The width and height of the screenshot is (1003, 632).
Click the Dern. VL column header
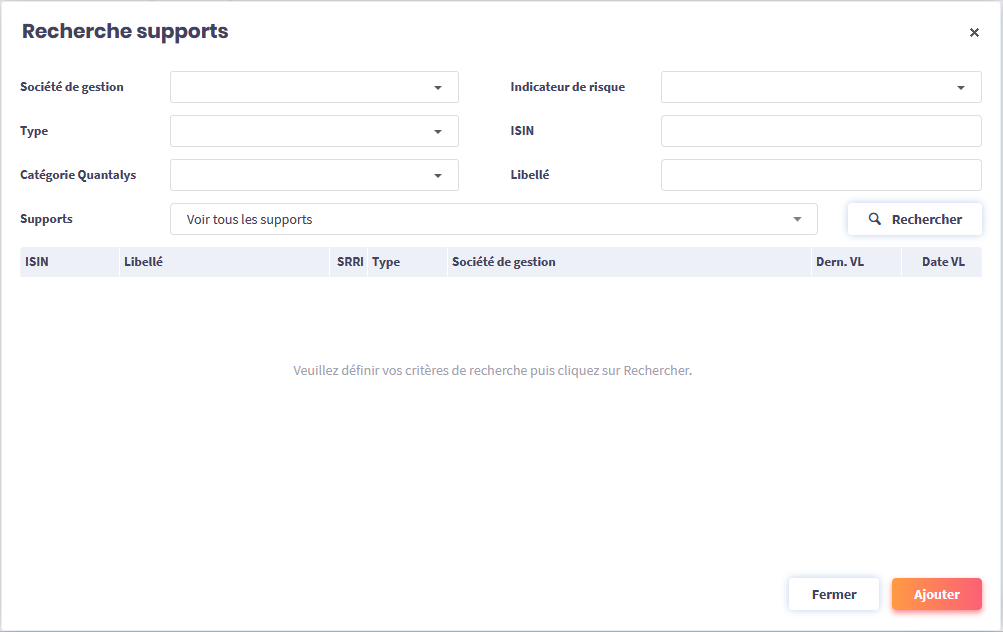click(x=839, y=262)
